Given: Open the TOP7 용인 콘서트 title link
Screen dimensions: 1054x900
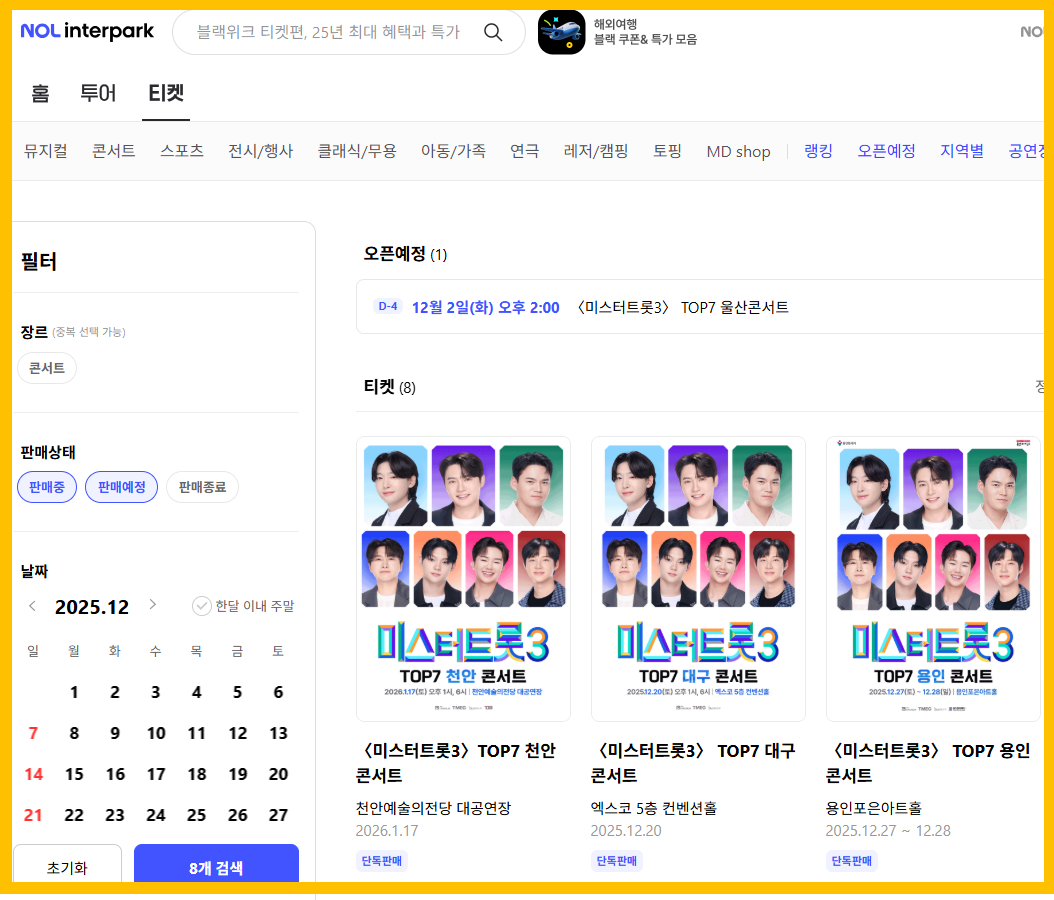Looking at the screenshot, I should click(x=928, y=763).
